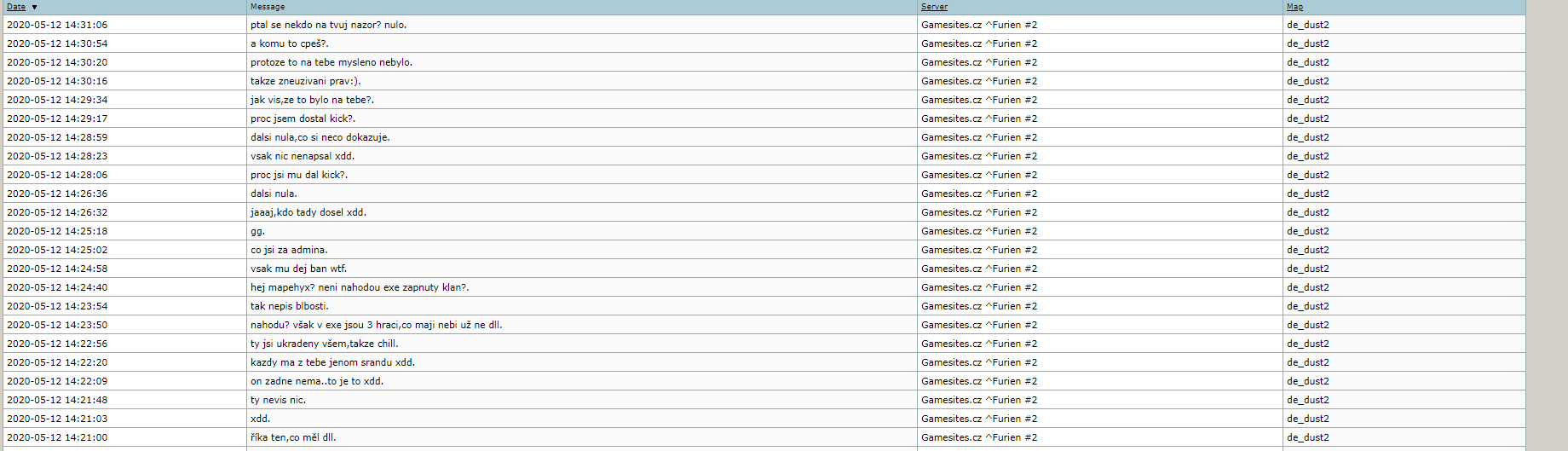Sort the table by Map column

tap(1294, 7)
